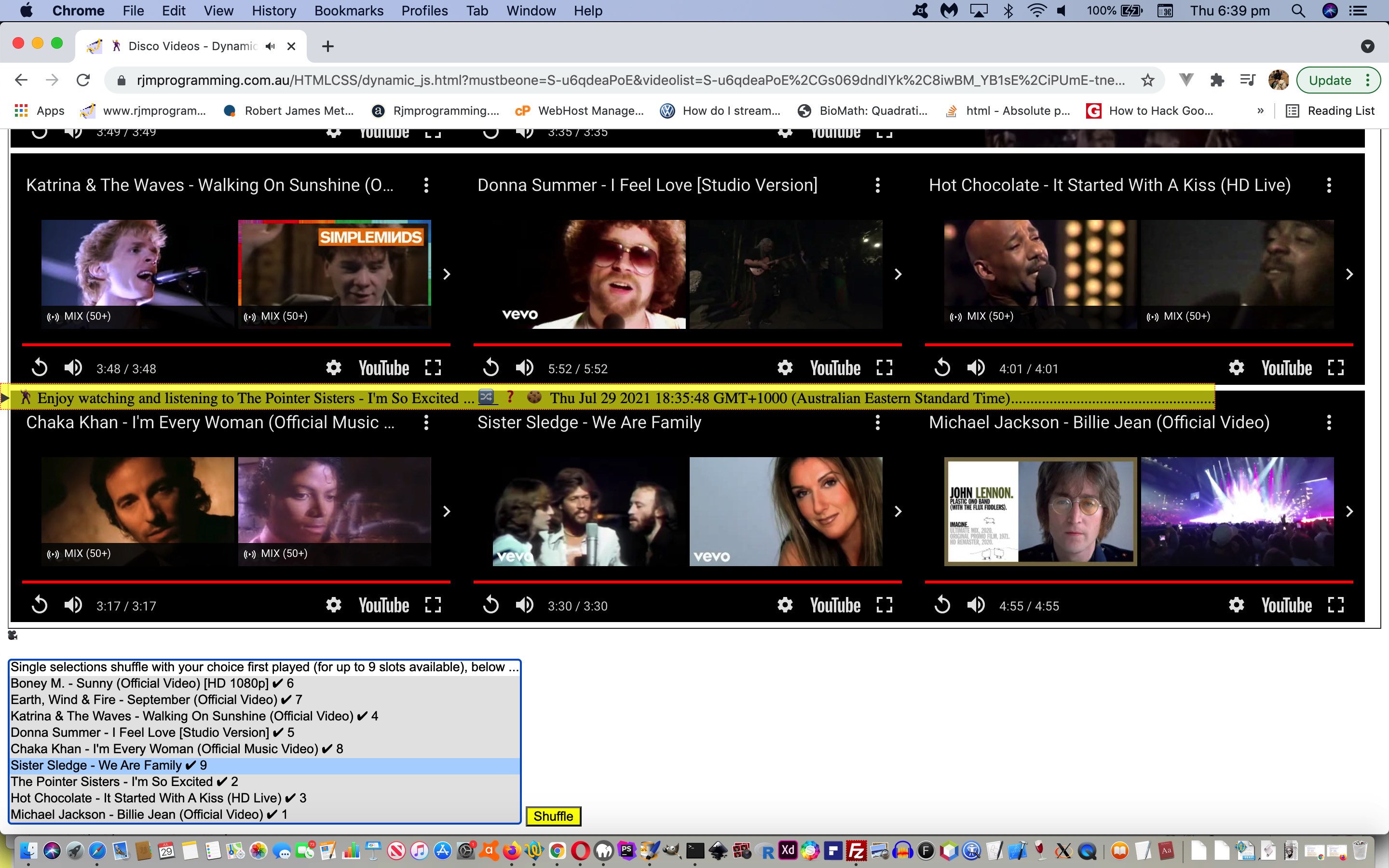Click the next arrow on Katrina & The Waves mix

coord(446,274)
